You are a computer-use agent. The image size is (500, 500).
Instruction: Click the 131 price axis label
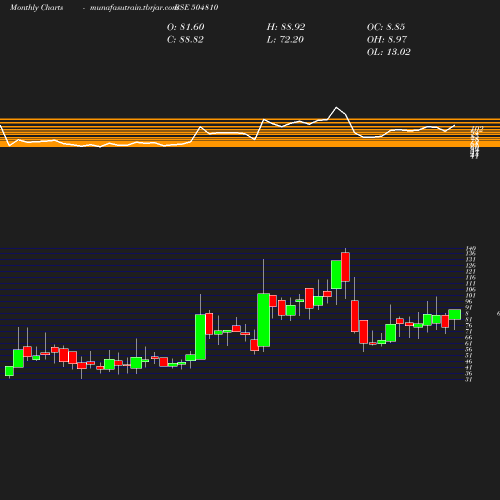coord(470,260)
